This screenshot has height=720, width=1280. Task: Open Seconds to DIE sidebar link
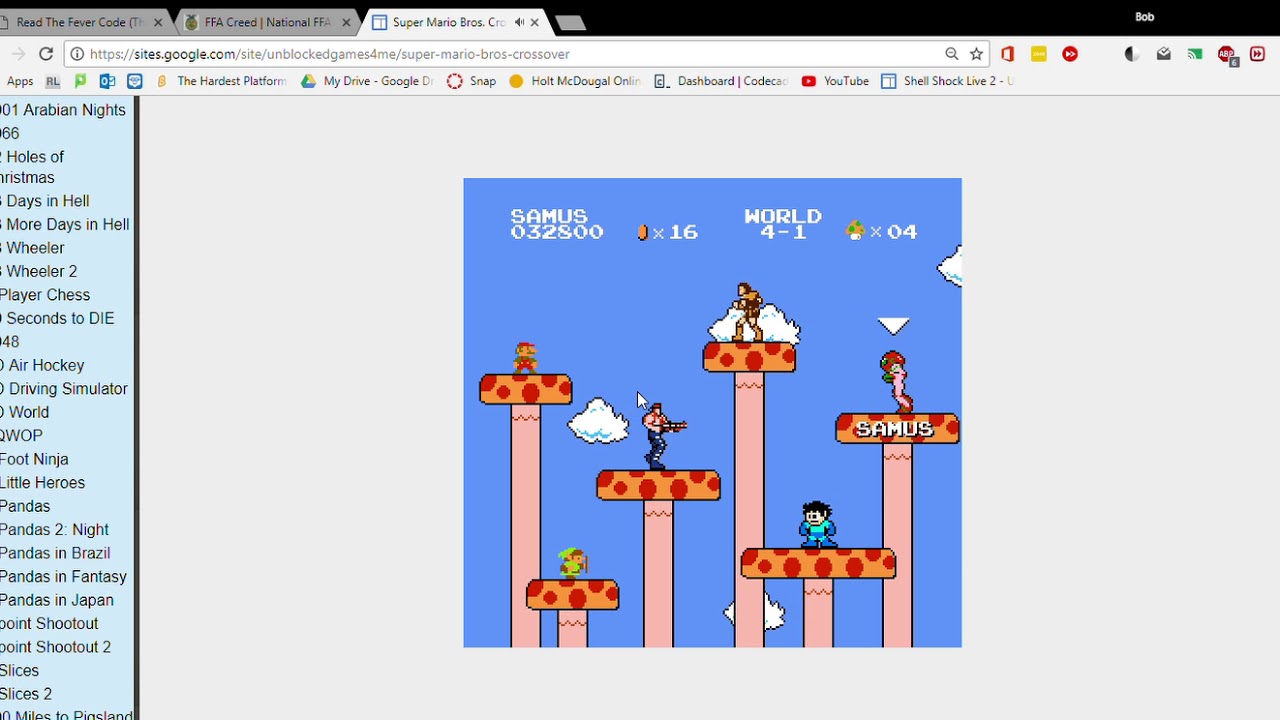pyautogui.click(x=57, y=318)
